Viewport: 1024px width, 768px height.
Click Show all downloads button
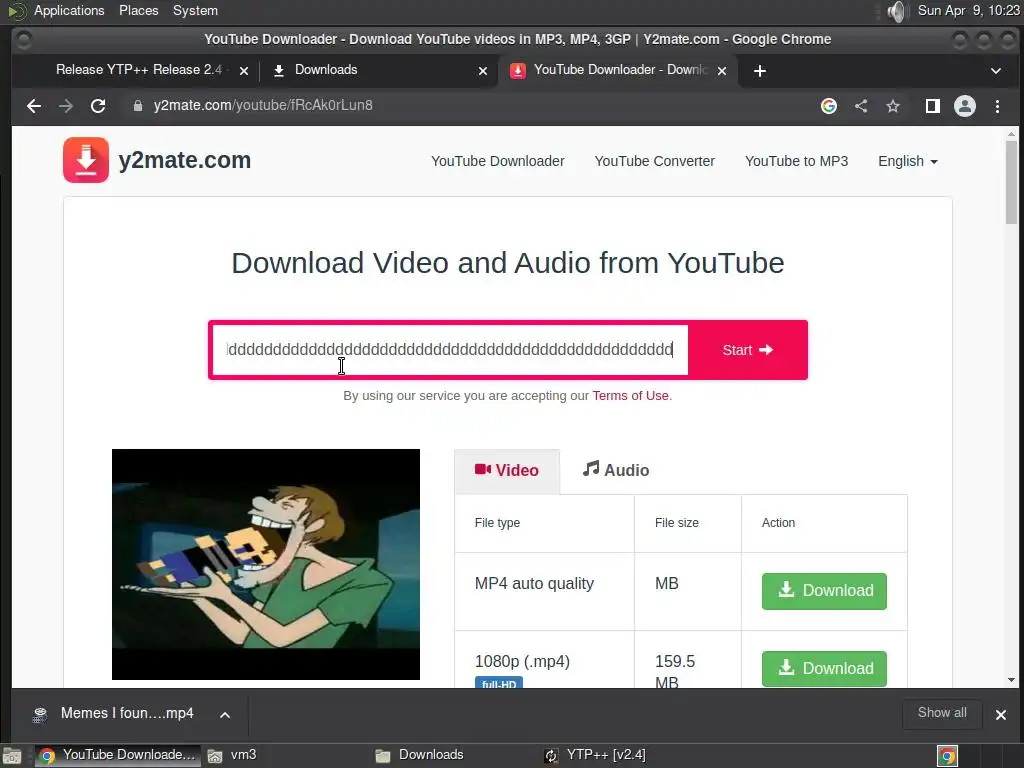pos(942,713)
